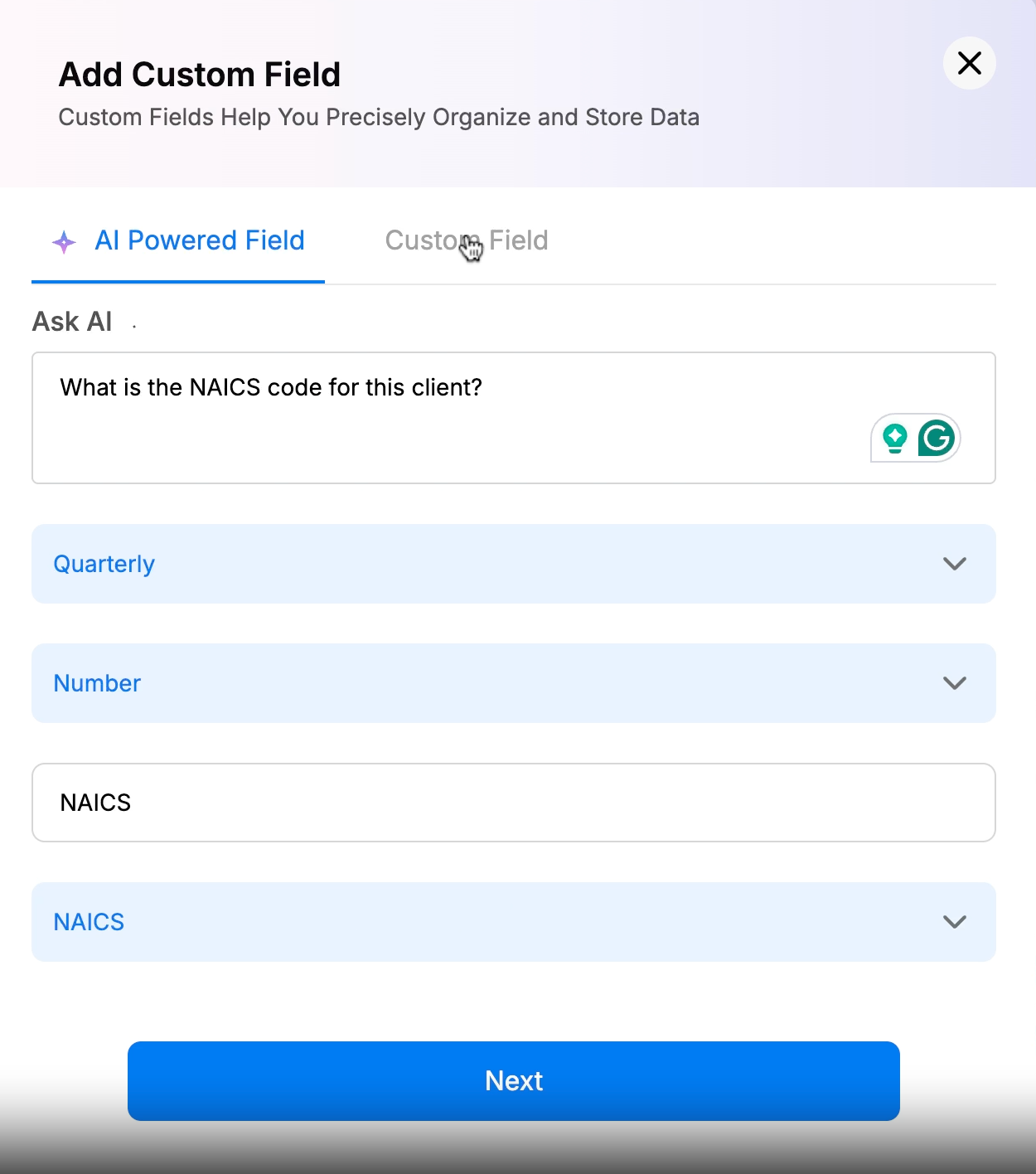The image size is (1036, 1174).
Task: Select the AI Powered Field tab
Action: 178,240
